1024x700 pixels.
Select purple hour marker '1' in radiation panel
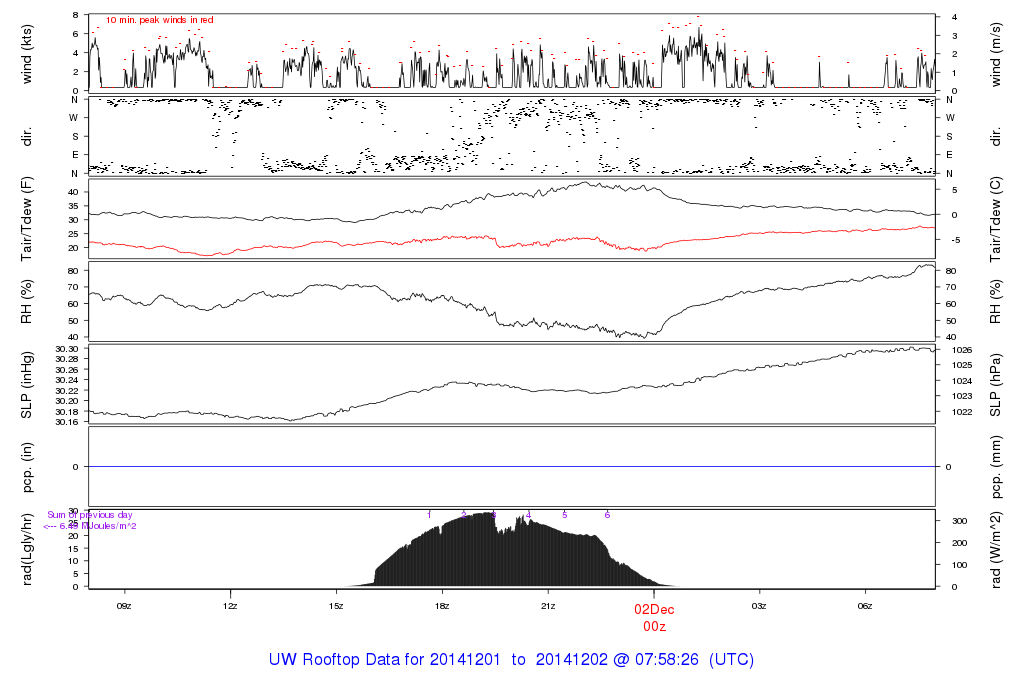(x=429, y=515)
